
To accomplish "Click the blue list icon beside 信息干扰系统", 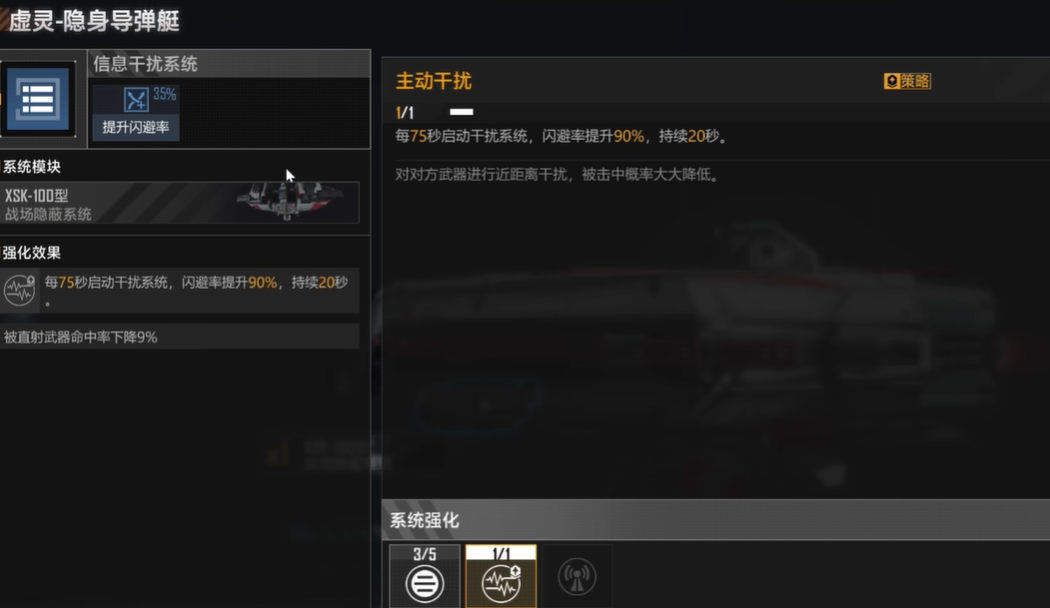I will coord(38,99).
